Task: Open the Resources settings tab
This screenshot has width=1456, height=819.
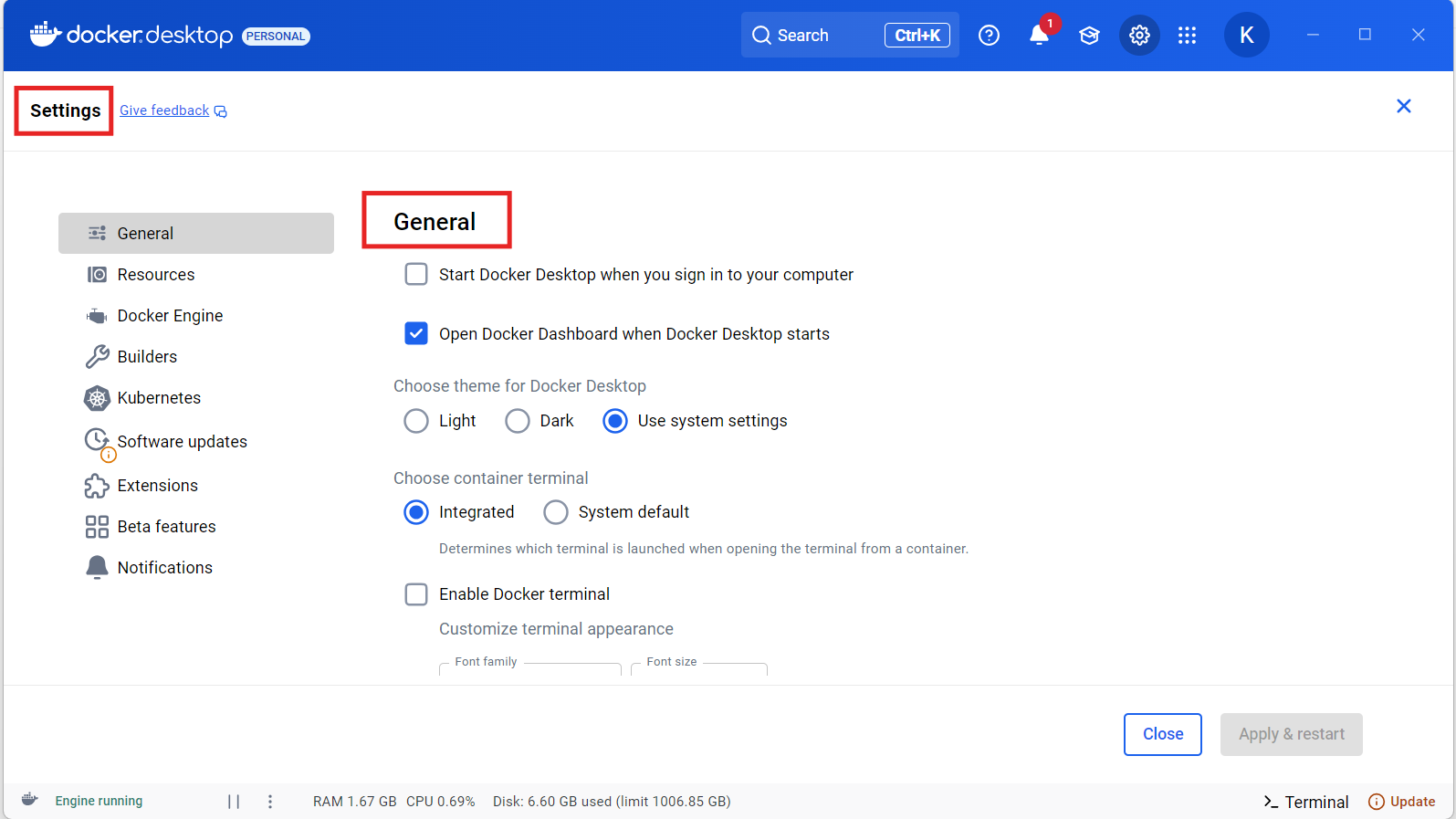Action: coord(196,275)
